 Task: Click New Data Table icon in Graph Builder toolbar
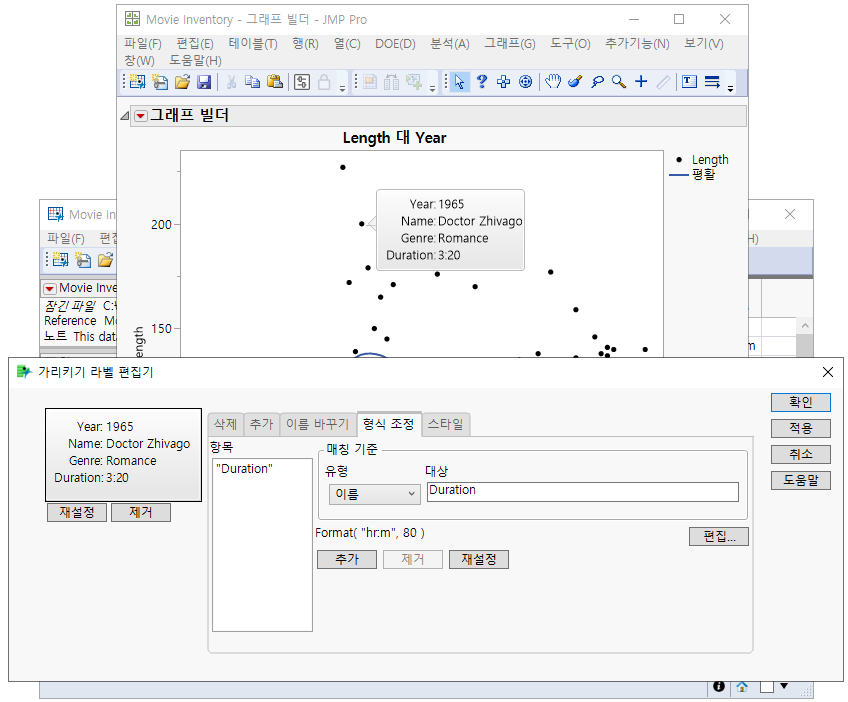137,82
